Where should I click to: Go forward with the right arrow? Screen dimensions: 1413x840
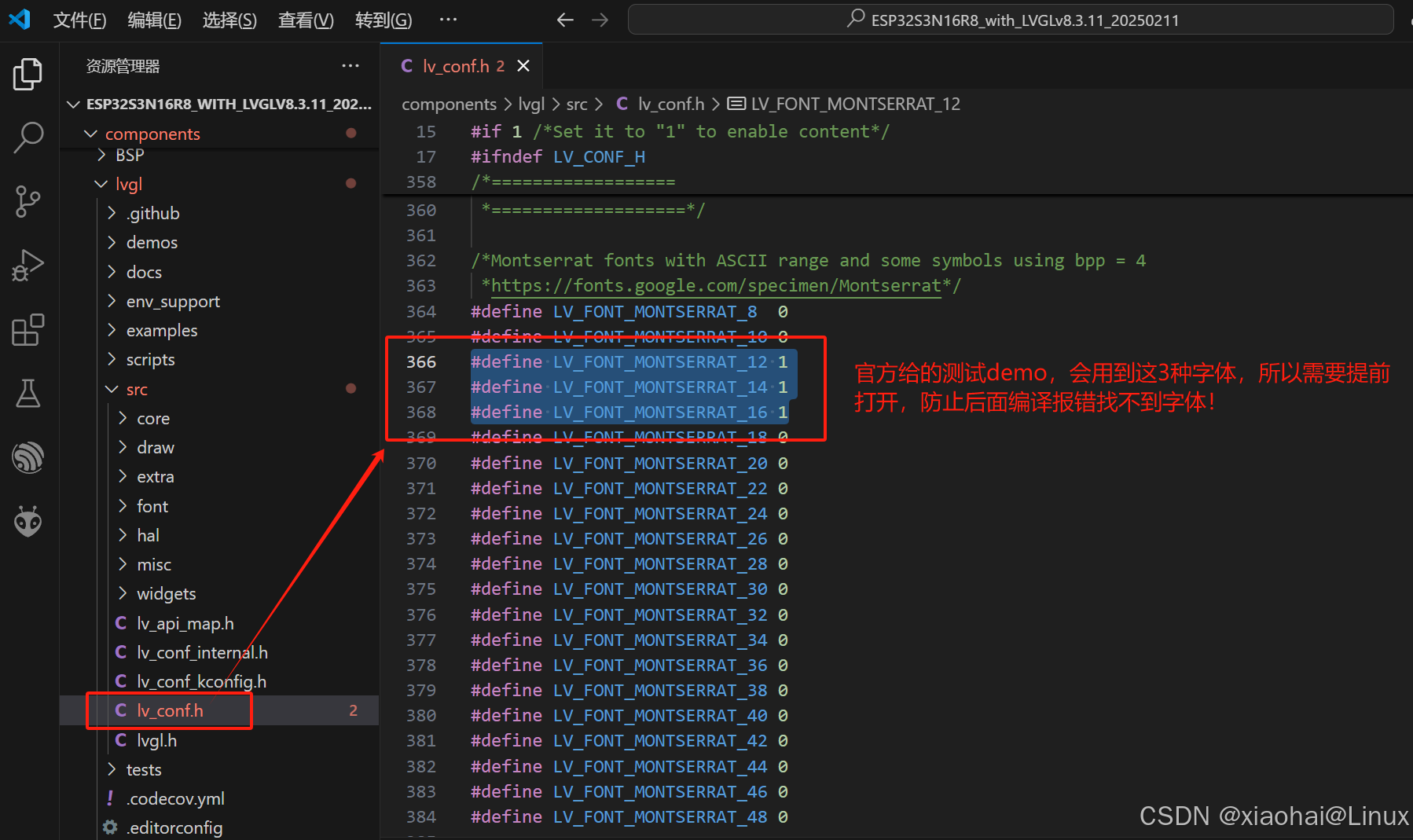600,20
